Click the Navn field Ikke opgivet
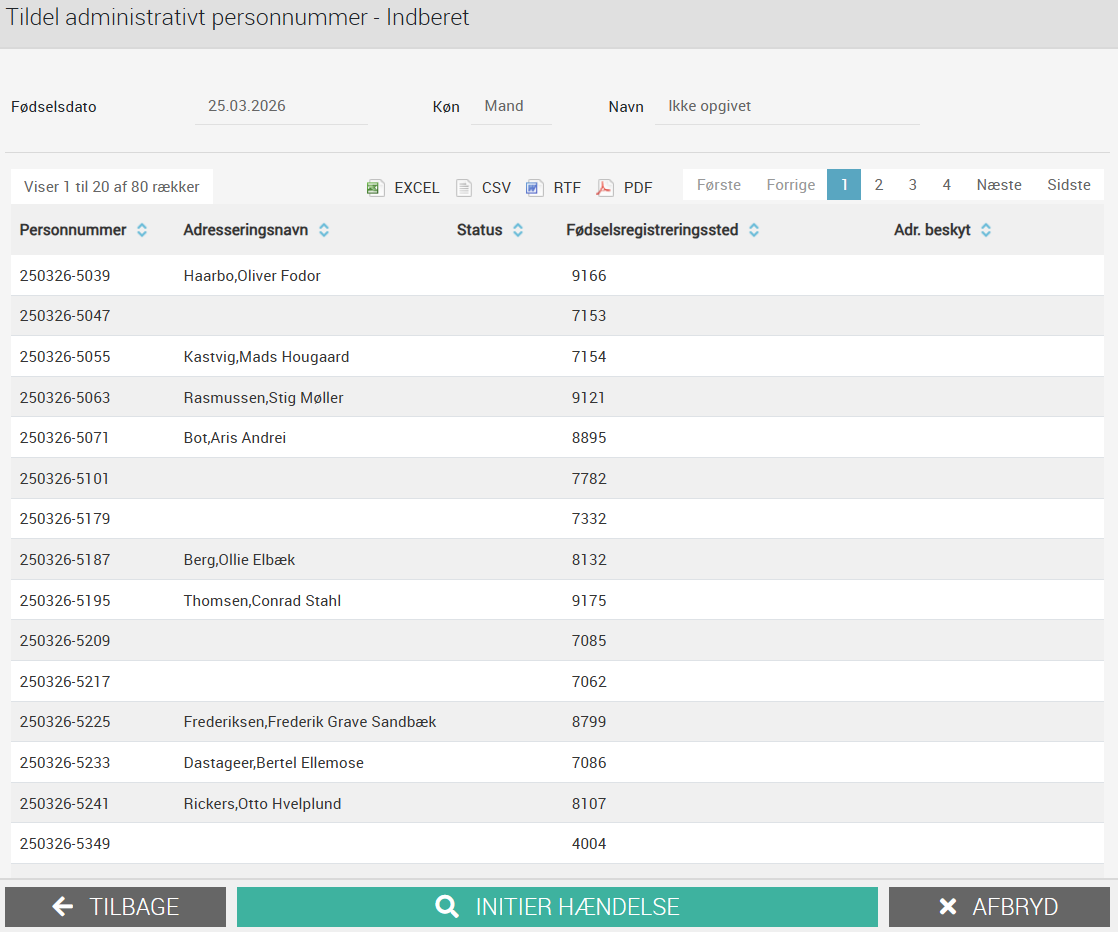Screen dimensions: 1118x932 point(787,106)
